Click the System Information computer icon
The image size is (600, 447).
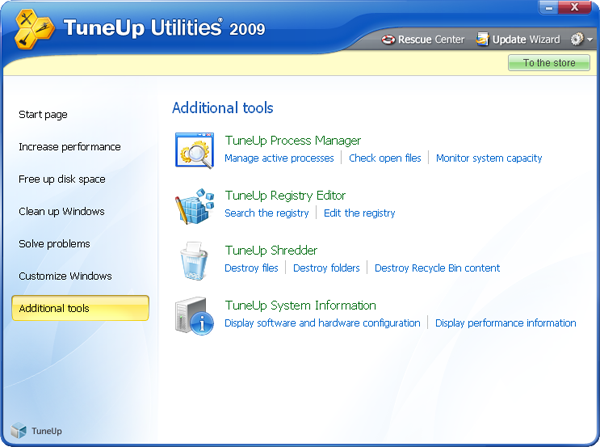pos(194,316)
